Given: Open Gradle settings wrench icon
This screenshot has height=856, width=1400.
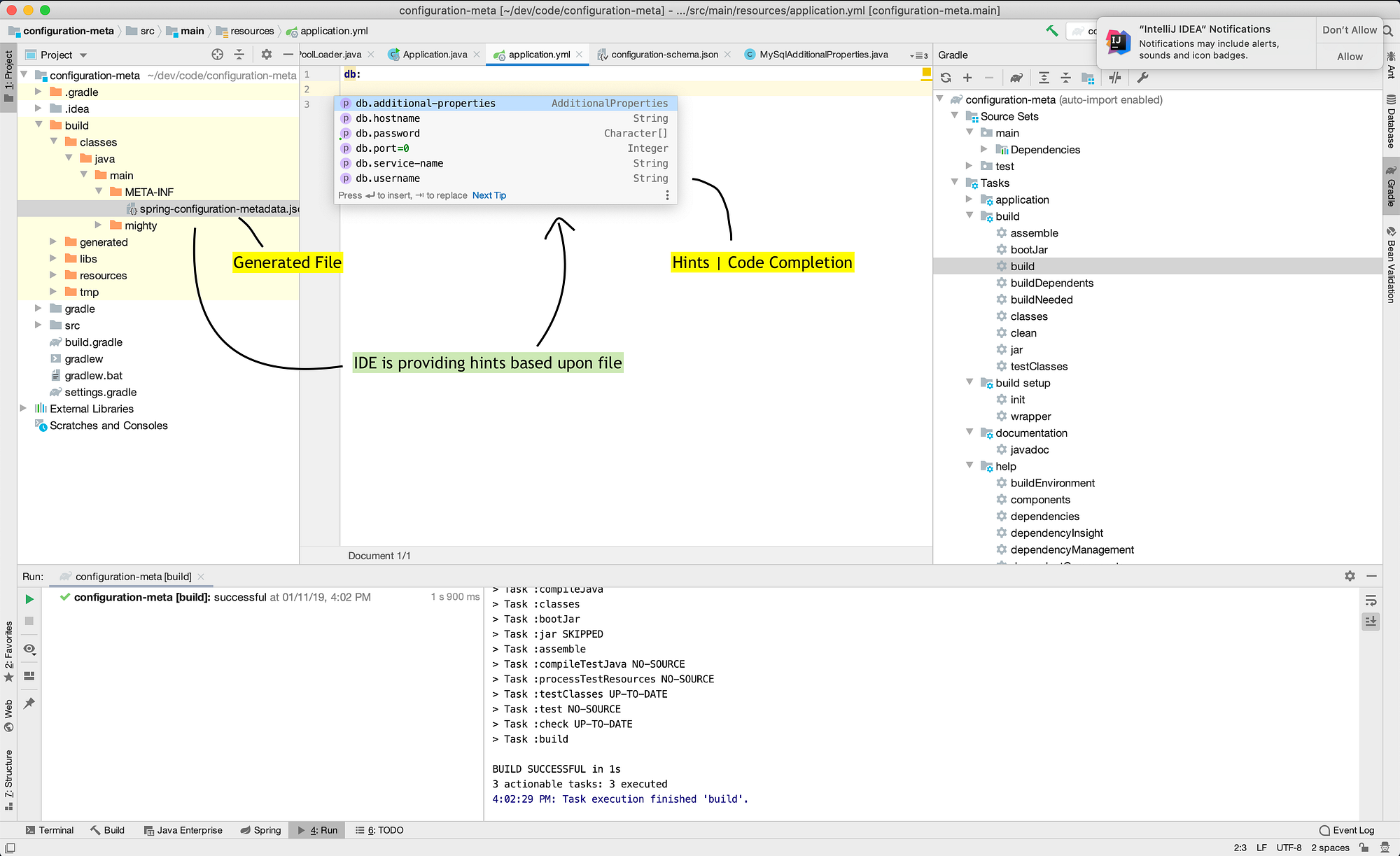Looking at the screenshot, I should click(1142, 78).
